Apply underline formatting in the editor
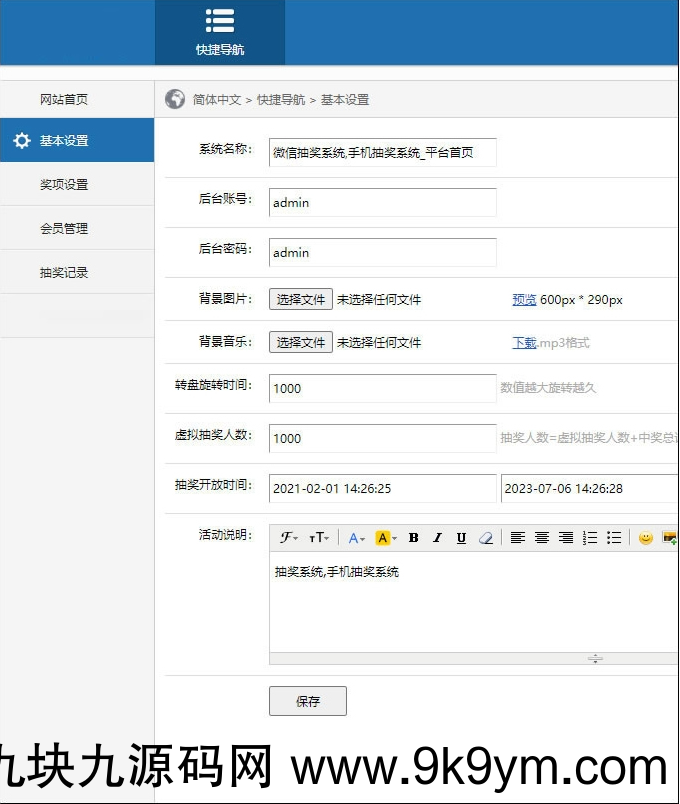Image resolution: width=680 pixels, height=804 pixels. point(461,538)
